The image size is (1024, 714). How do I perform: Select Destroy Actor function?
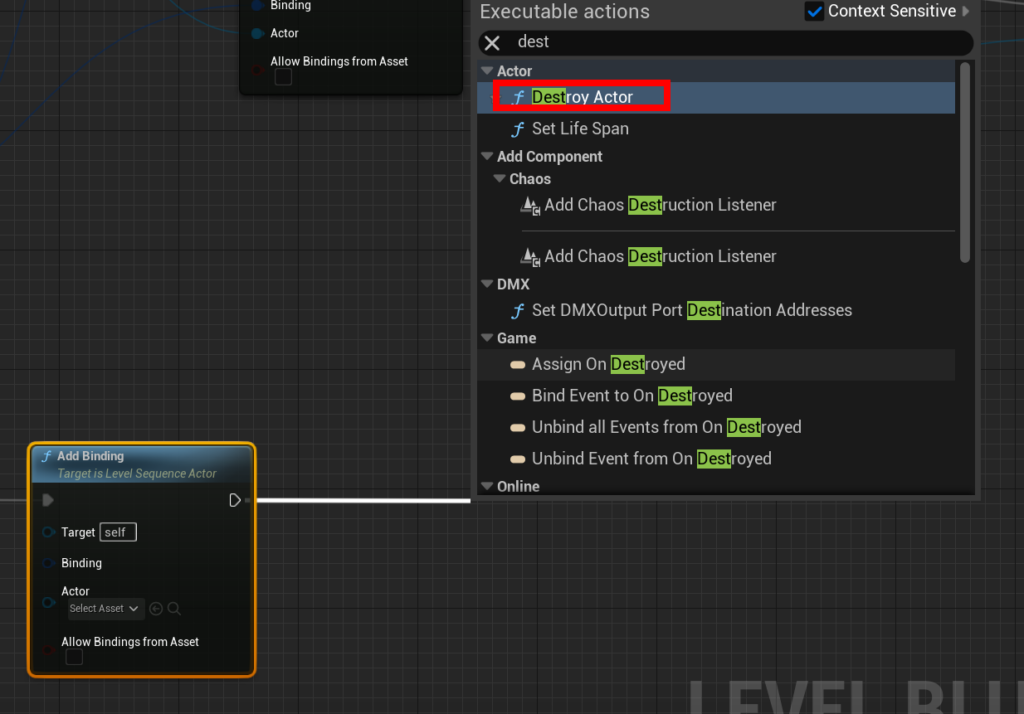(716, 97)
